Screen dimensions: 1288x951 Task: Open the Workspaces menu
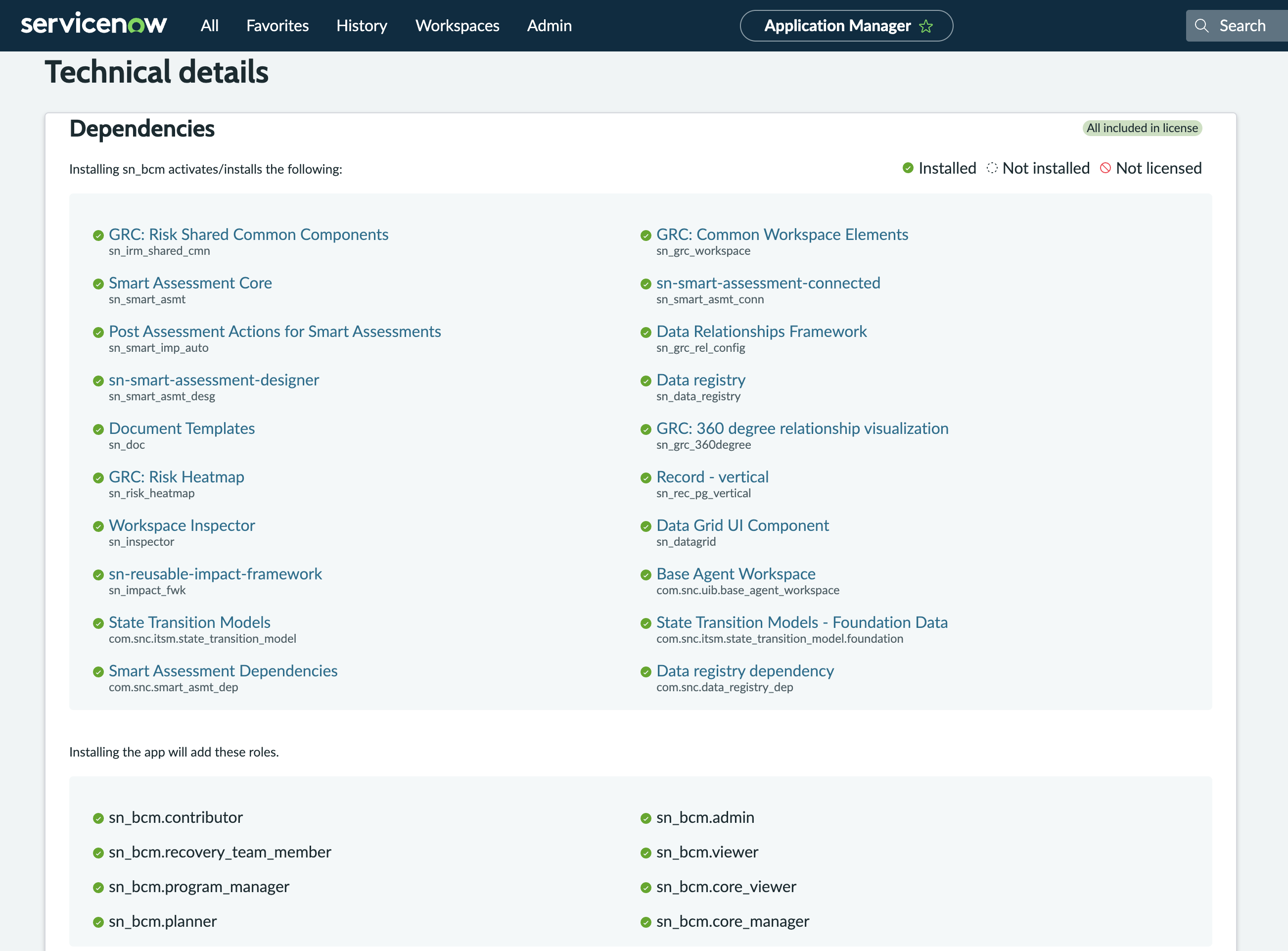[457, 26]
